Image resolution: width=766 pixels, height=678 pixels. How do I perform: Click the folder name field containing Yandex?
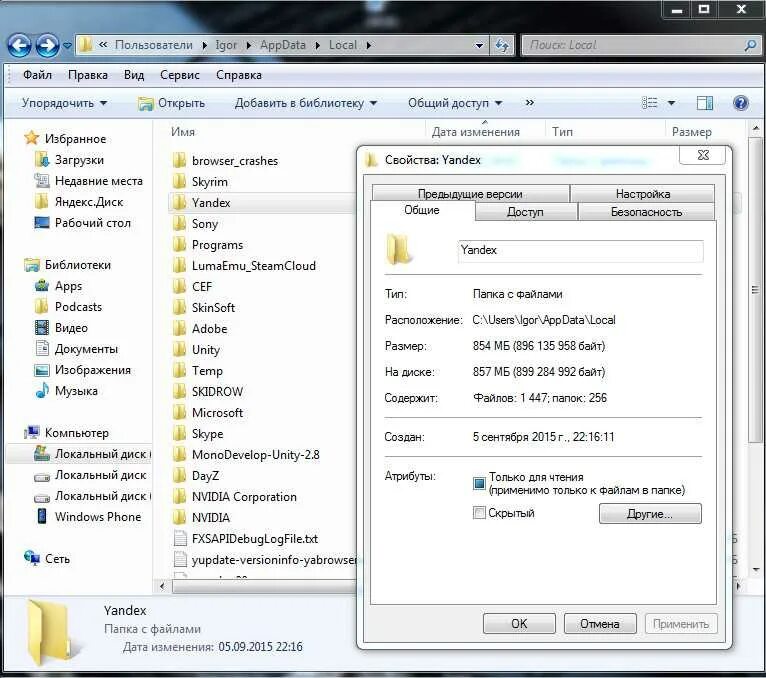(x=580, y=251)
